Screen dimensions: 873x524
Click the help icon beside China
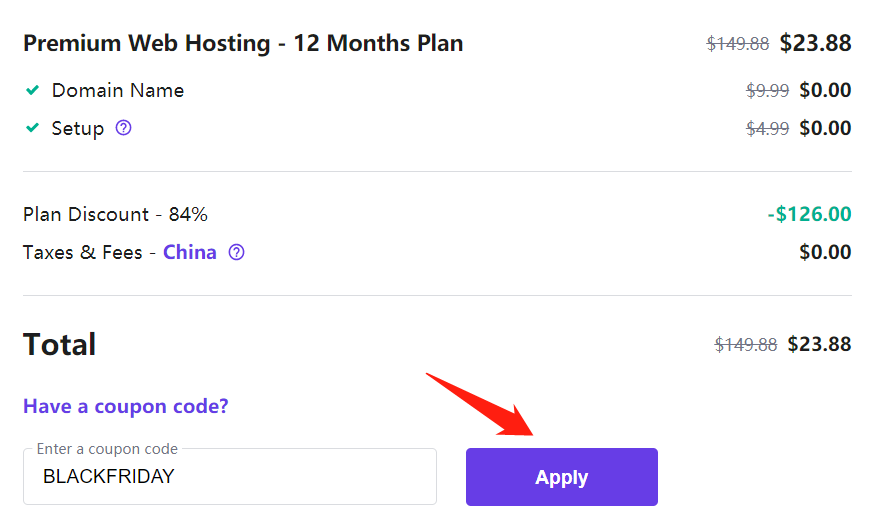coord(236,252)
